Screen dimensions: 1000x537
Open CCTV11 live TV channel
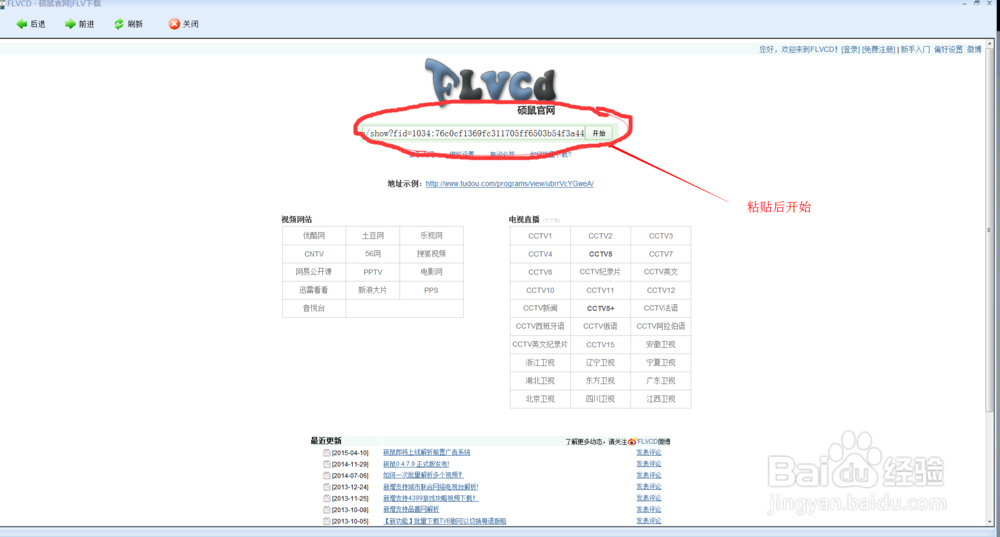pyautogui.click(x=600, y=290)
